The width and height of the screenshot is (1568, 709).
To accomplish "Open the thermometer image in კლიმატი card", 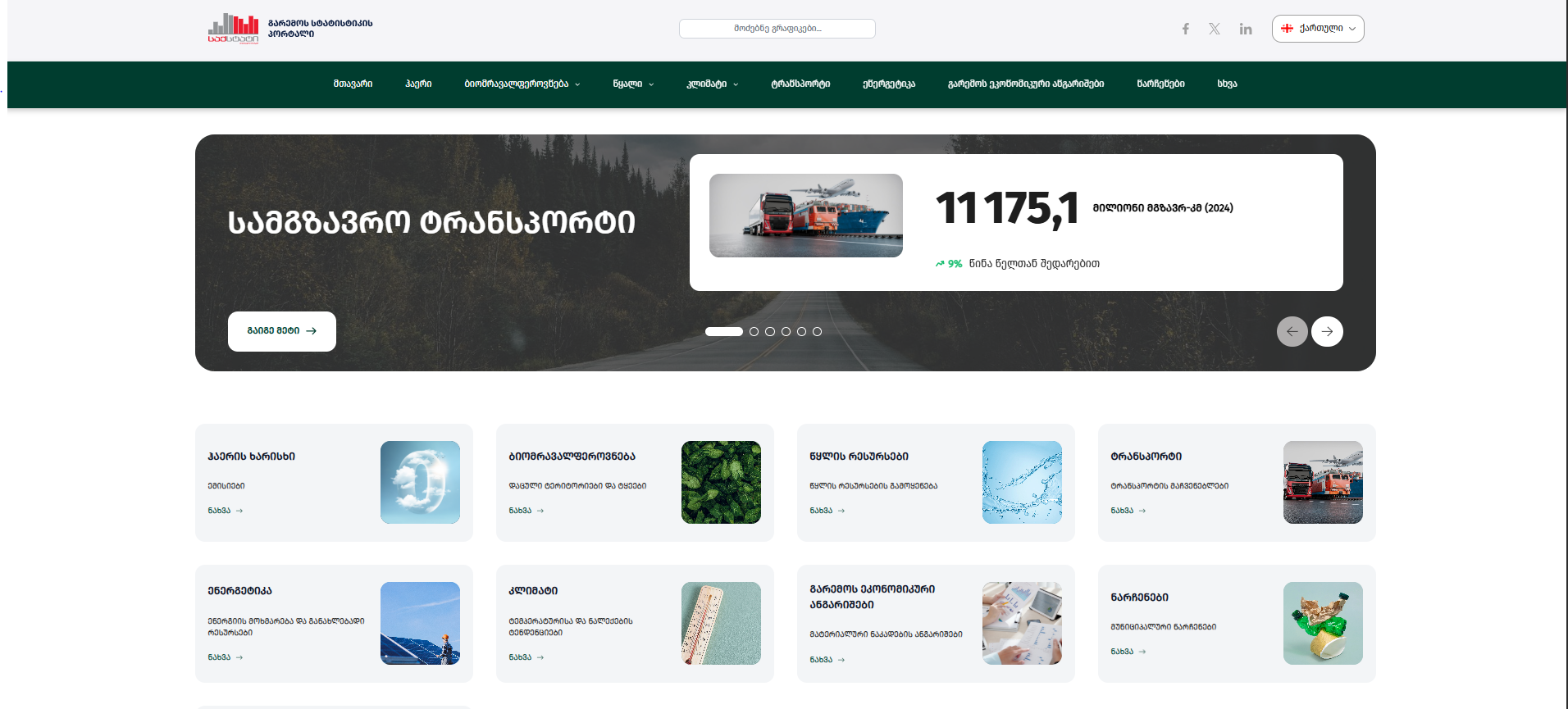I will point(721,623).
